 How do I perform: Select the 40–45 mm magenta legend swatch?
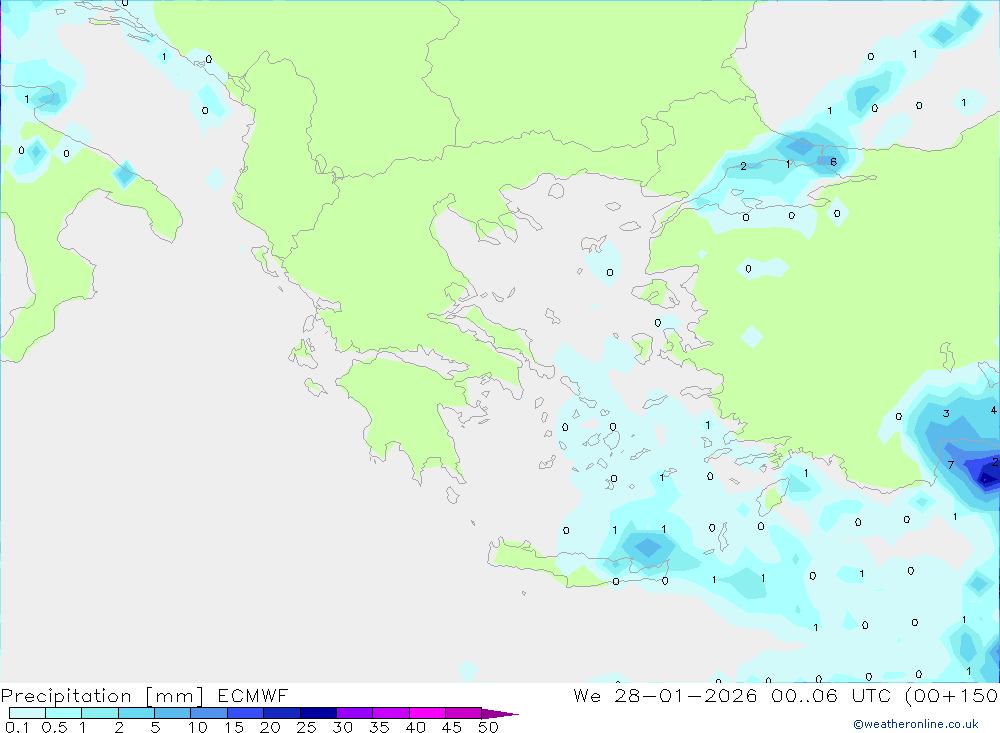coord(427,713)
